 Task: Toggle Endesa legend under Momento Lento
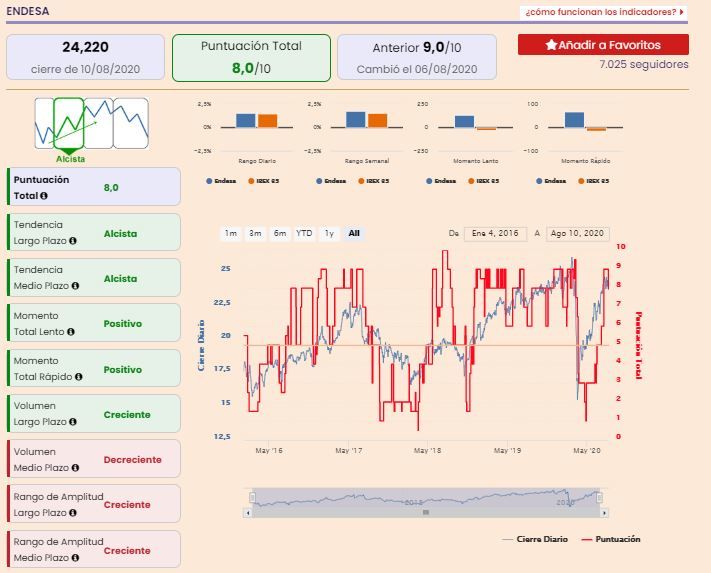pyautogui.click(x=441, y=181)
